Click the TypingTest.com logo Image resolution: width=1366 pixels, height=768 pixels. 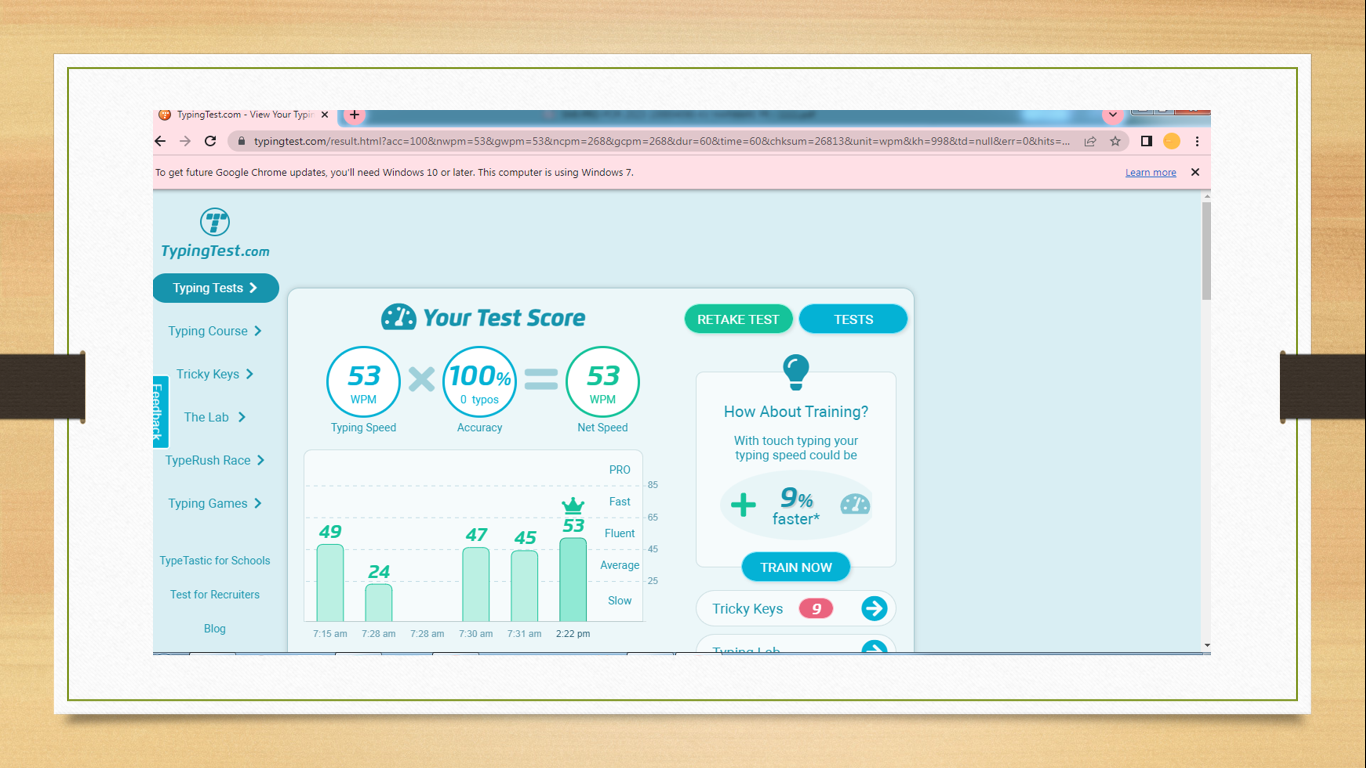(215, 234)
